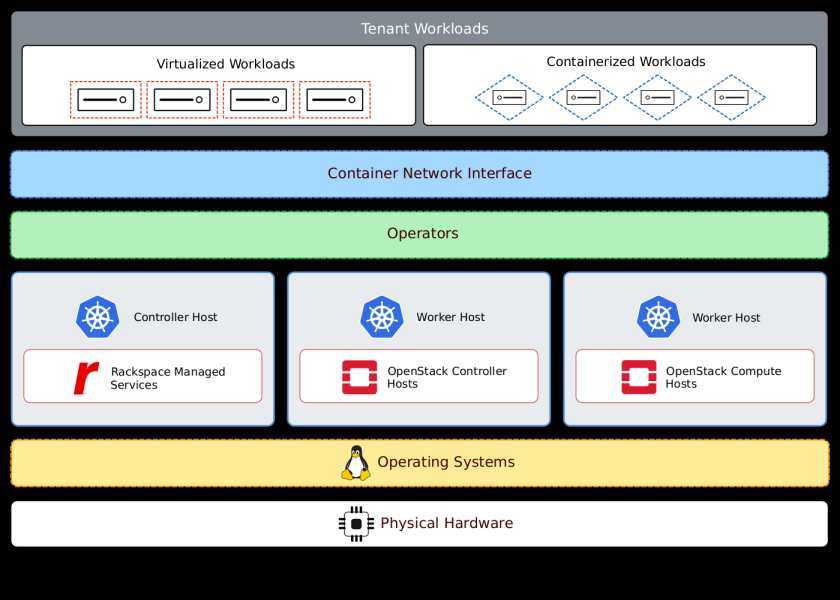The image size is (840, 600).
Task: Click the Tux penguin Operating Systems icon
Action: click(x=358, y=461)
